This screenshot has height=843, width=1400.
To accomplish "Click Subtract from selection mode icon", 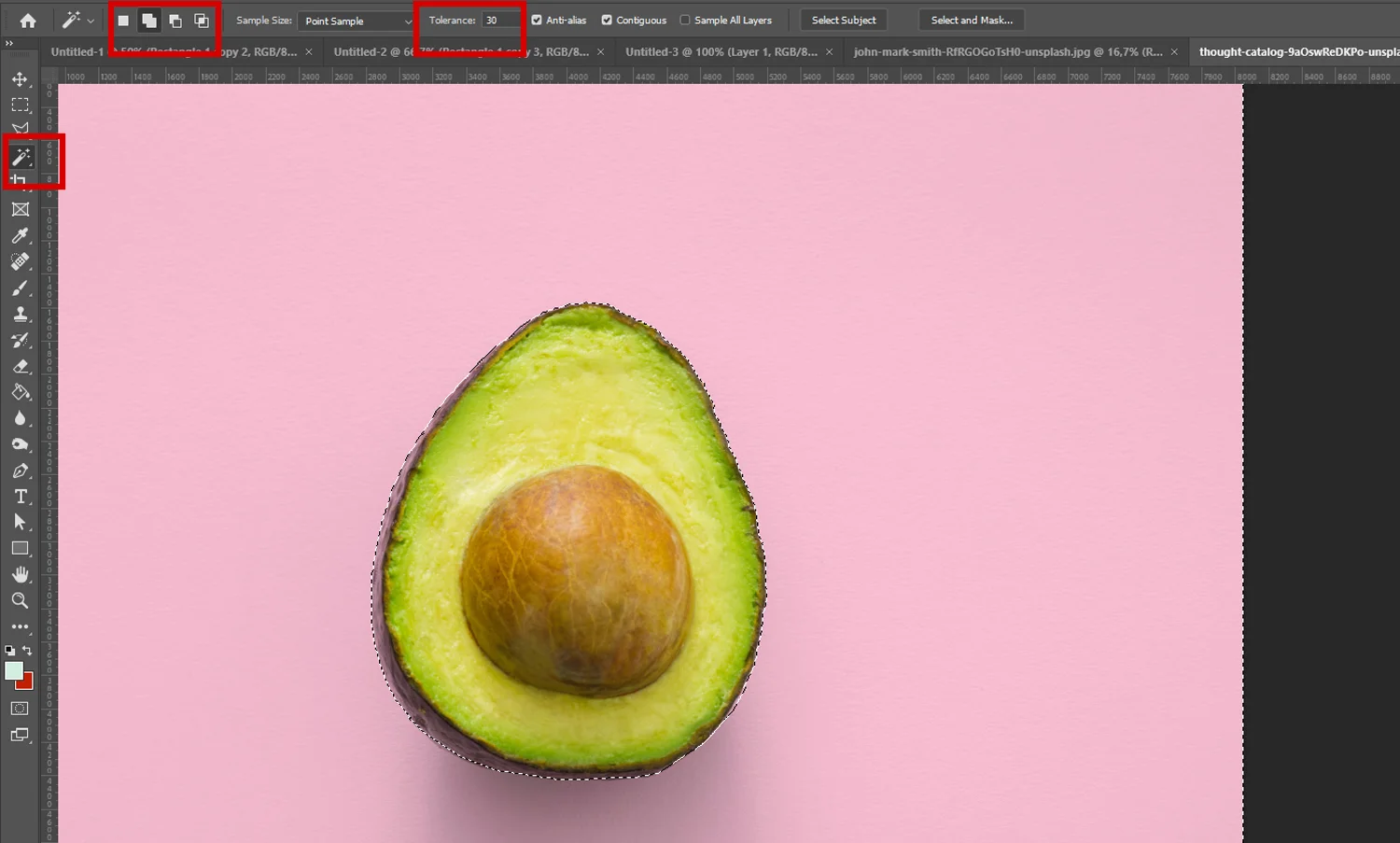I will (x=175, y=21).
